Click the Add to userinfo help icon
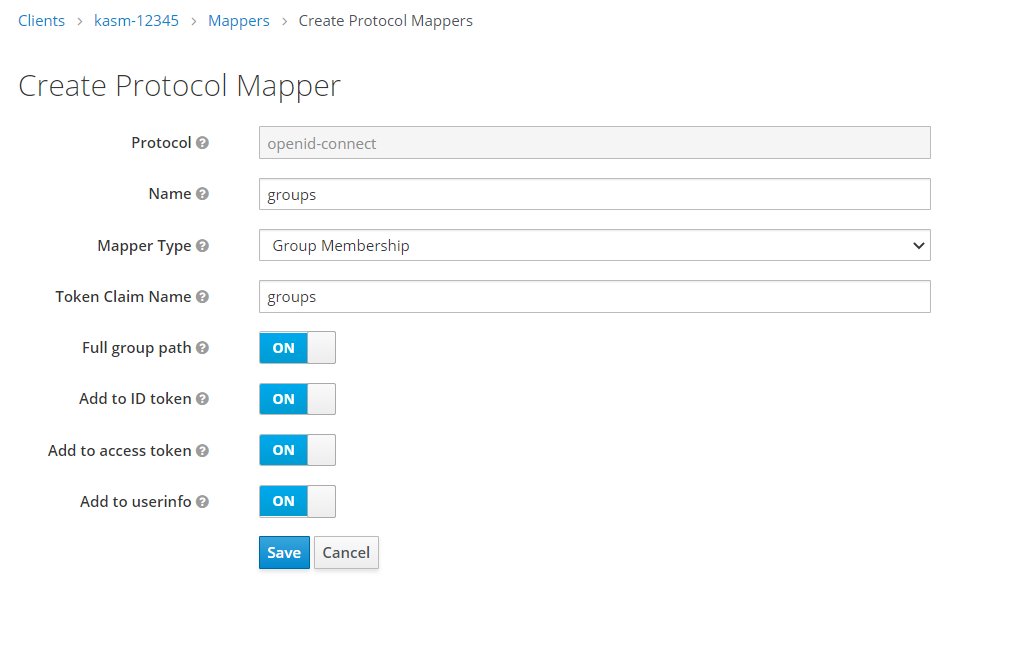This screenshot has width=1027, height=665. click(203, 501)
